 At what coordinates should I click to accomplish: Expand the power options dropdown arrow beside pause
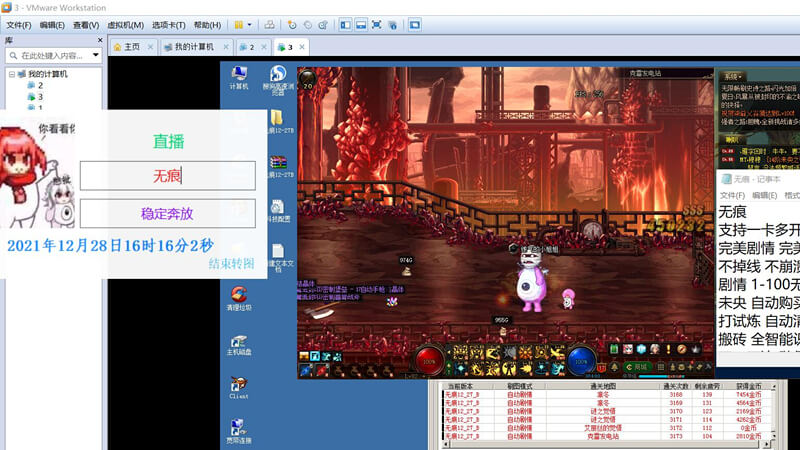coord(249,24)
